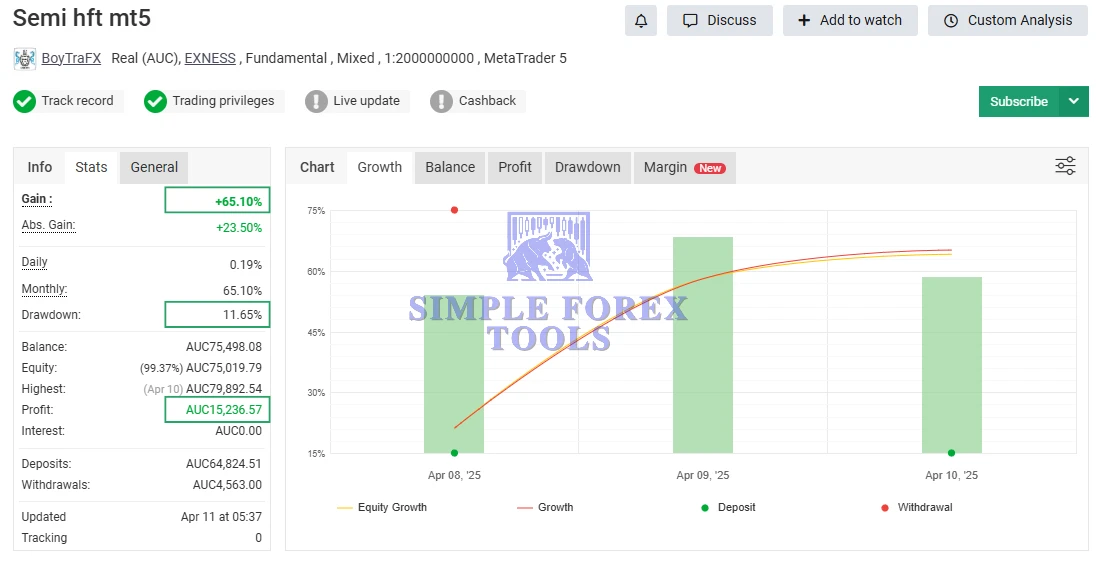Viewport: 1096px width, 569px height.
Task: Toggle the Deposit legend marker
Action: (x=728, y=507)
